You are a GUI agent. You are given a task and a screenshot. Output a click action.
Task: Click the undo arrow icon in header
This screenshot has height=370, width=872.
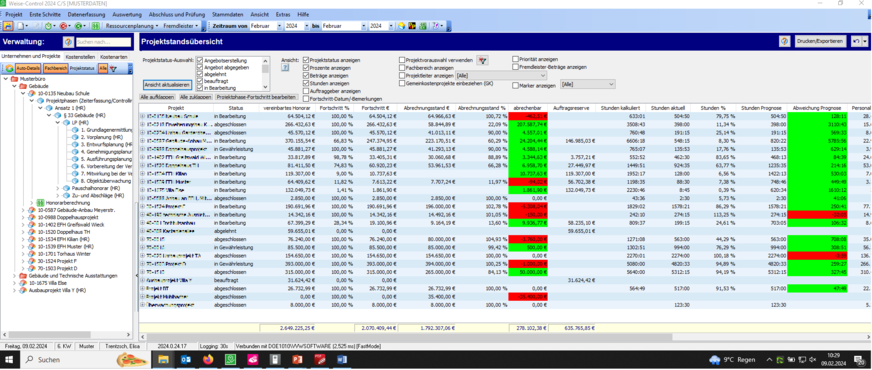click(x=855, y=41)
